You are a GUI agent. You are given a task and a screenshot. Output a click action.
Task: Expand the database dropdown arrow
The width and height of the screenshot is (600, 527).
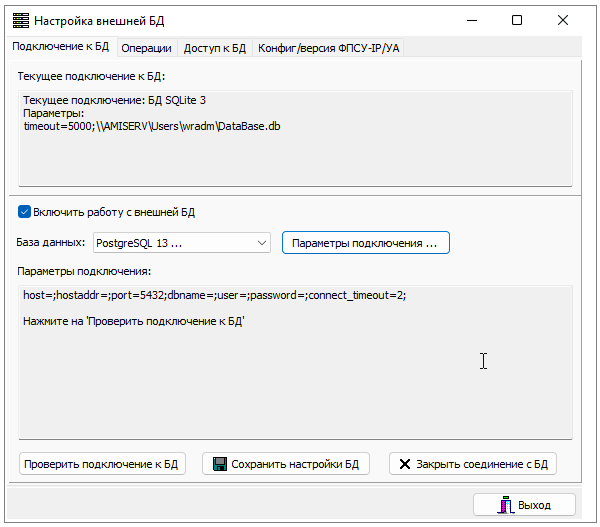262,243
